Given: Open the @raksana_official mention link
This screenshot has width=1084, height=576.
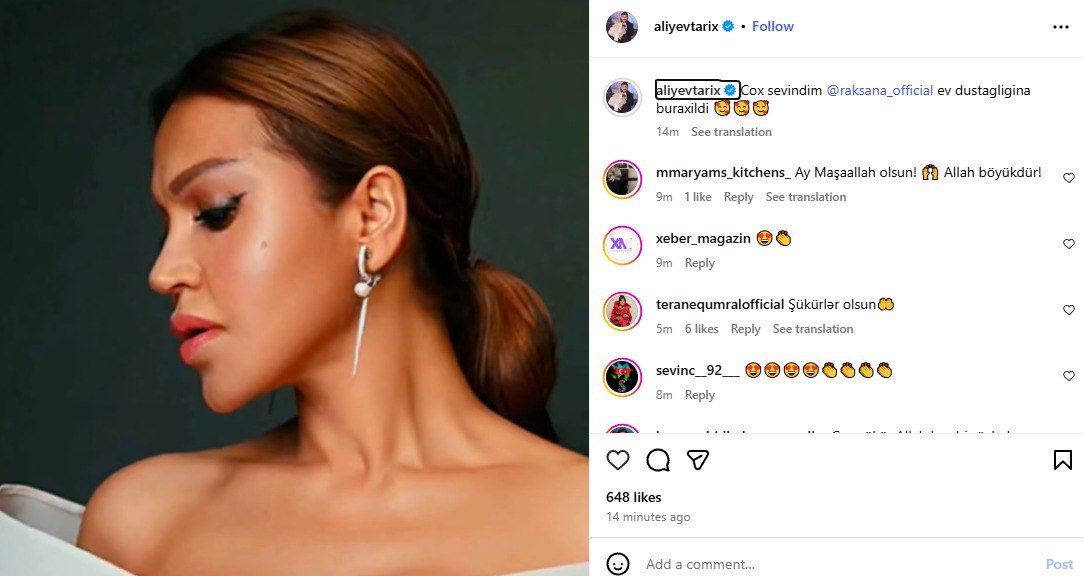Looking at the screenshot, I should (x=880, y=90).
